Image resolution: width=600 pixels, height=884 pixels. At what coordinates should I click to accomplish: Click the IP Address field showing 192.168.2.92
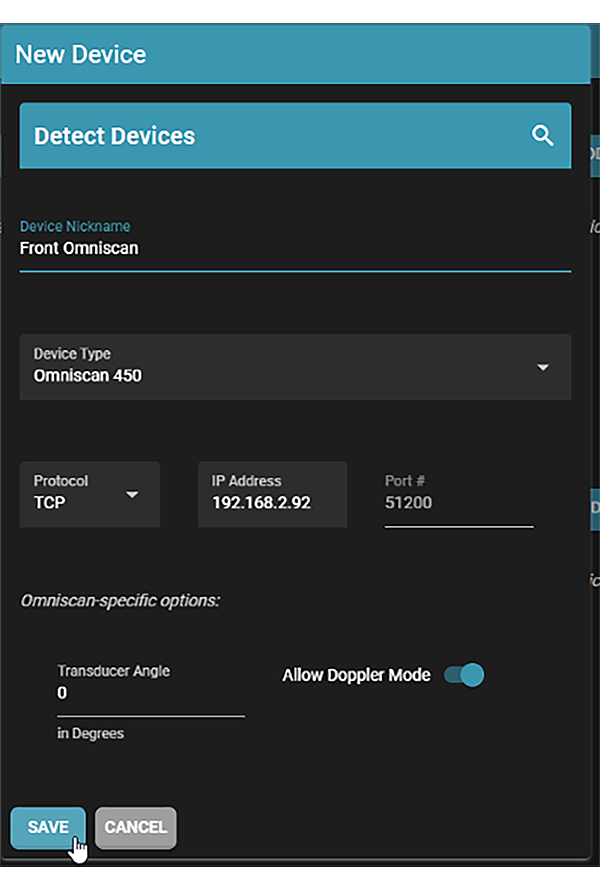[272, 494]
